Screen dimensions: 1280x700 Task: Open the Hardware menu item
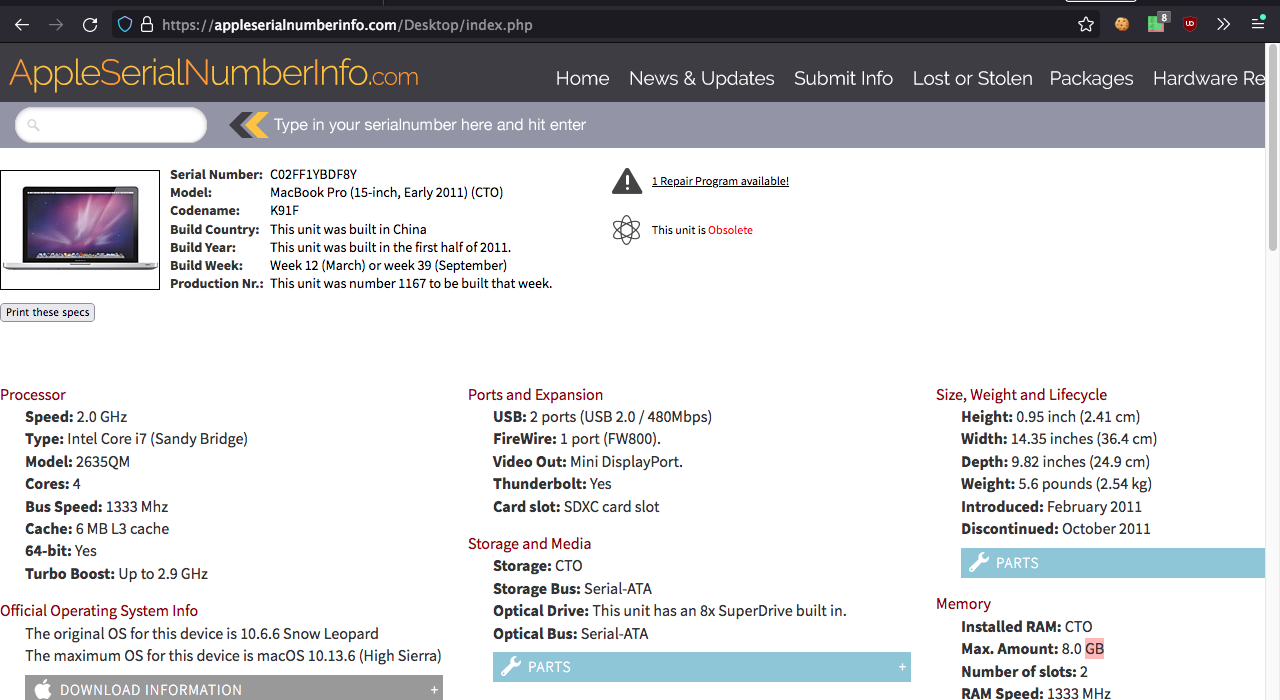click(x=1208, y=78)
